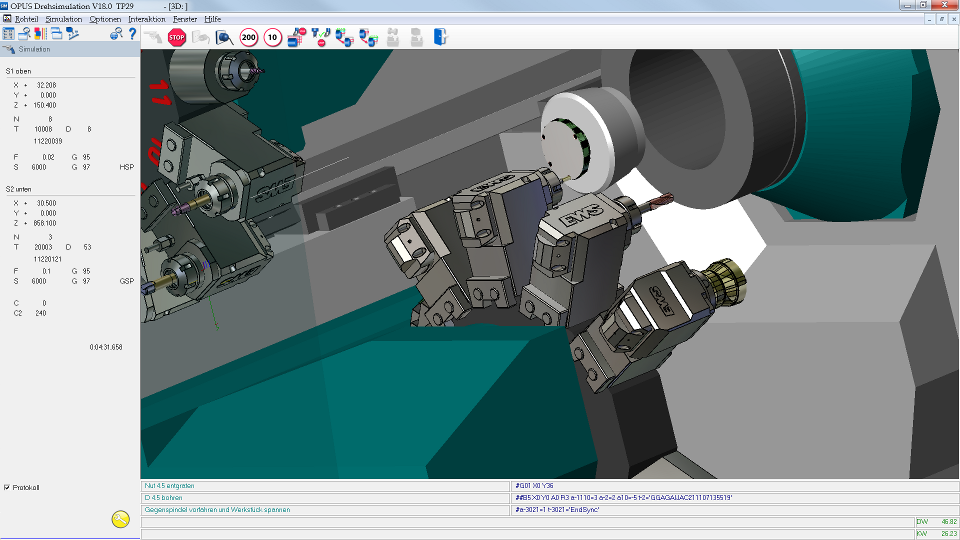Open the Optionen menu
960x540 pixels.
point(105,19)
